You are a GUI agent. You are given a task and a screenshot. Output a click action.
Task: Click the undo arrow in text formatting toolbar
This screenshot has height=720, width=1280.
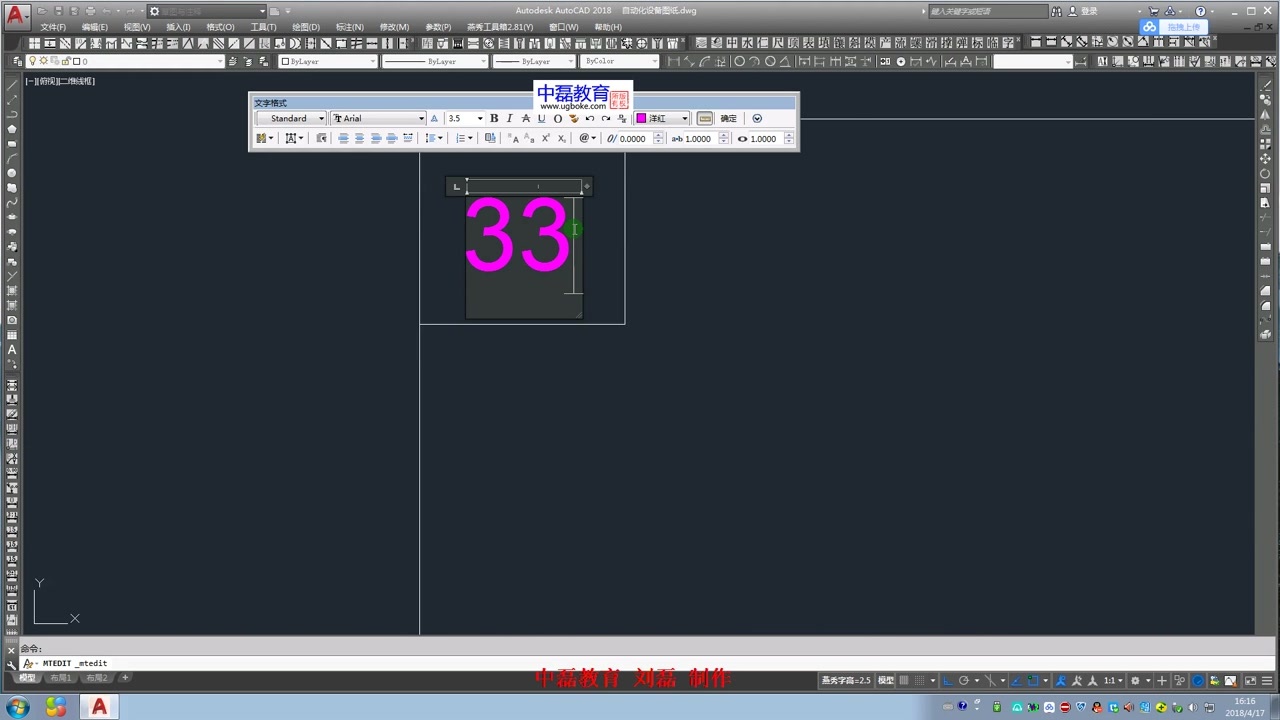coord(590,118)
